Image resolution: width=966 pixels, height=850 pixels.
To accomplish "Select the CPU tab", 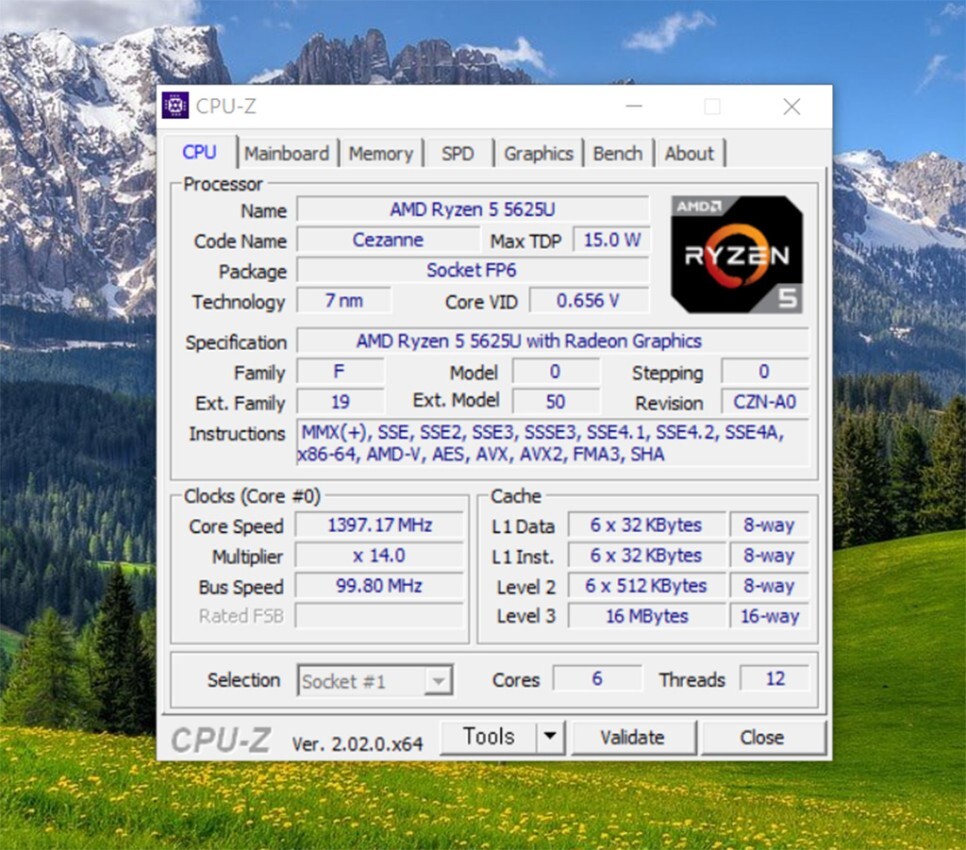I will pos(200,152).
